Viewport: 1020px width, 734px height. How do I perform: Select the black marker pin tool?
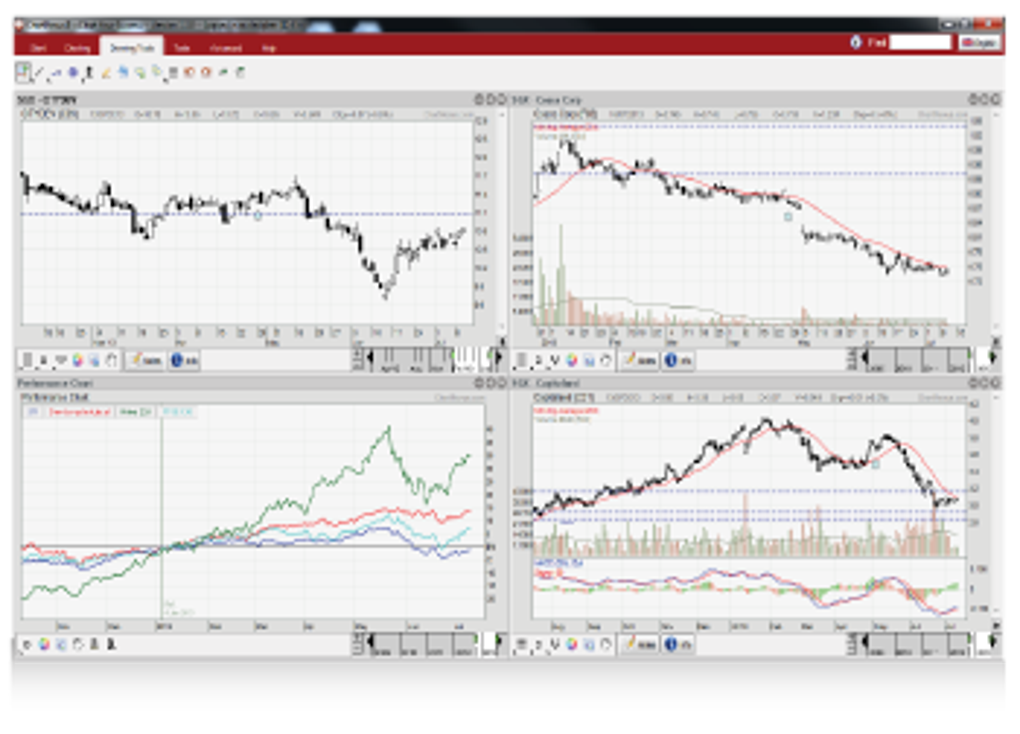(88, 73)
